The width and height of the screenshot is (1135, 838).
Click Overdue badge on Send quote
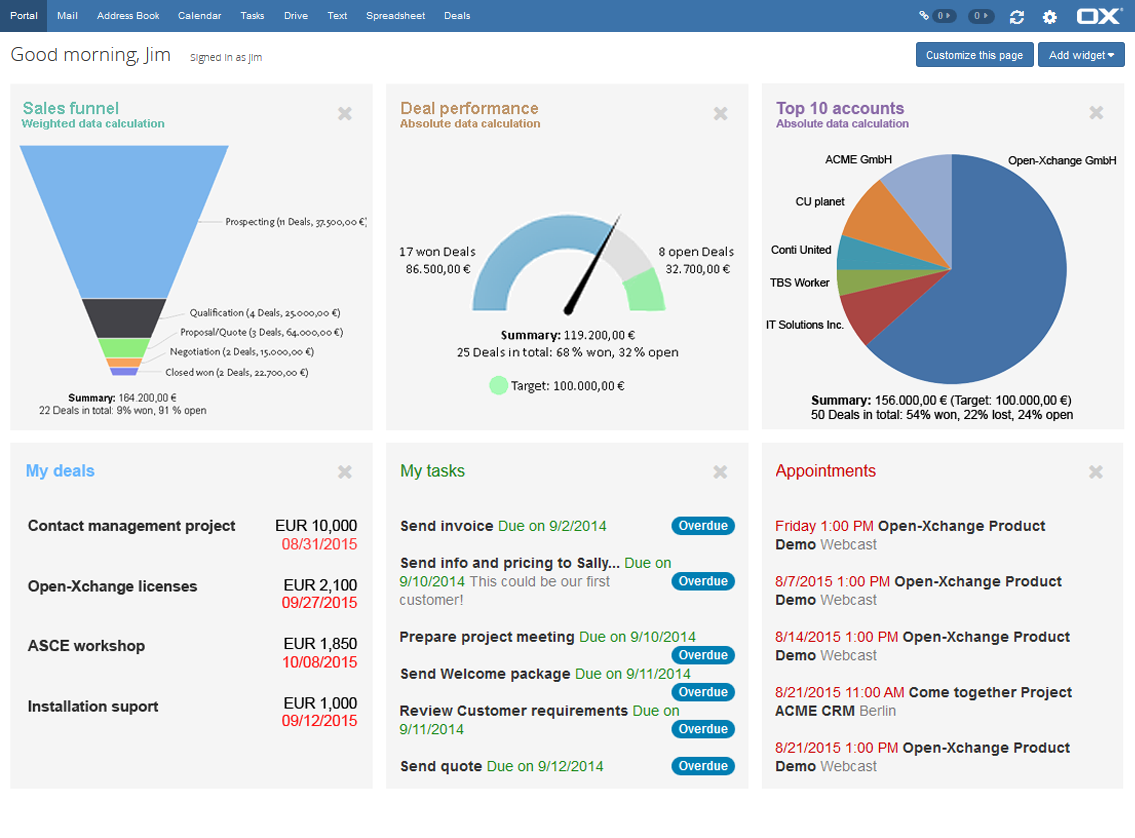click(x=703, y=766)
